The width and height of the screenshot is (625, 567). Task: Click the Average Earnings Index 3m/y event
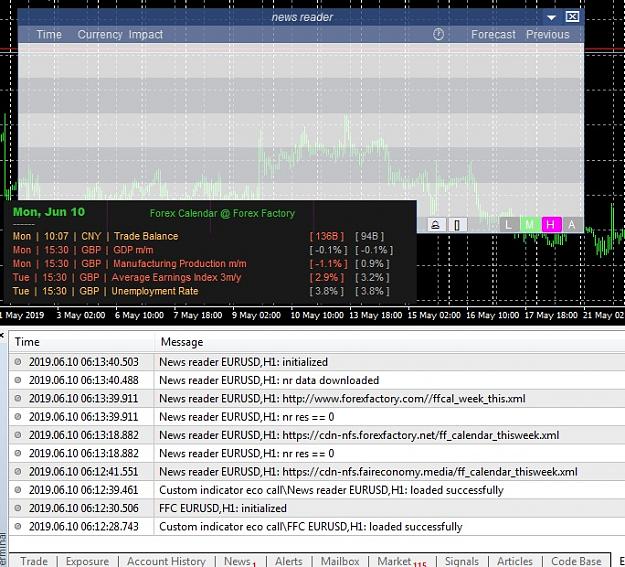coord(127,277)
